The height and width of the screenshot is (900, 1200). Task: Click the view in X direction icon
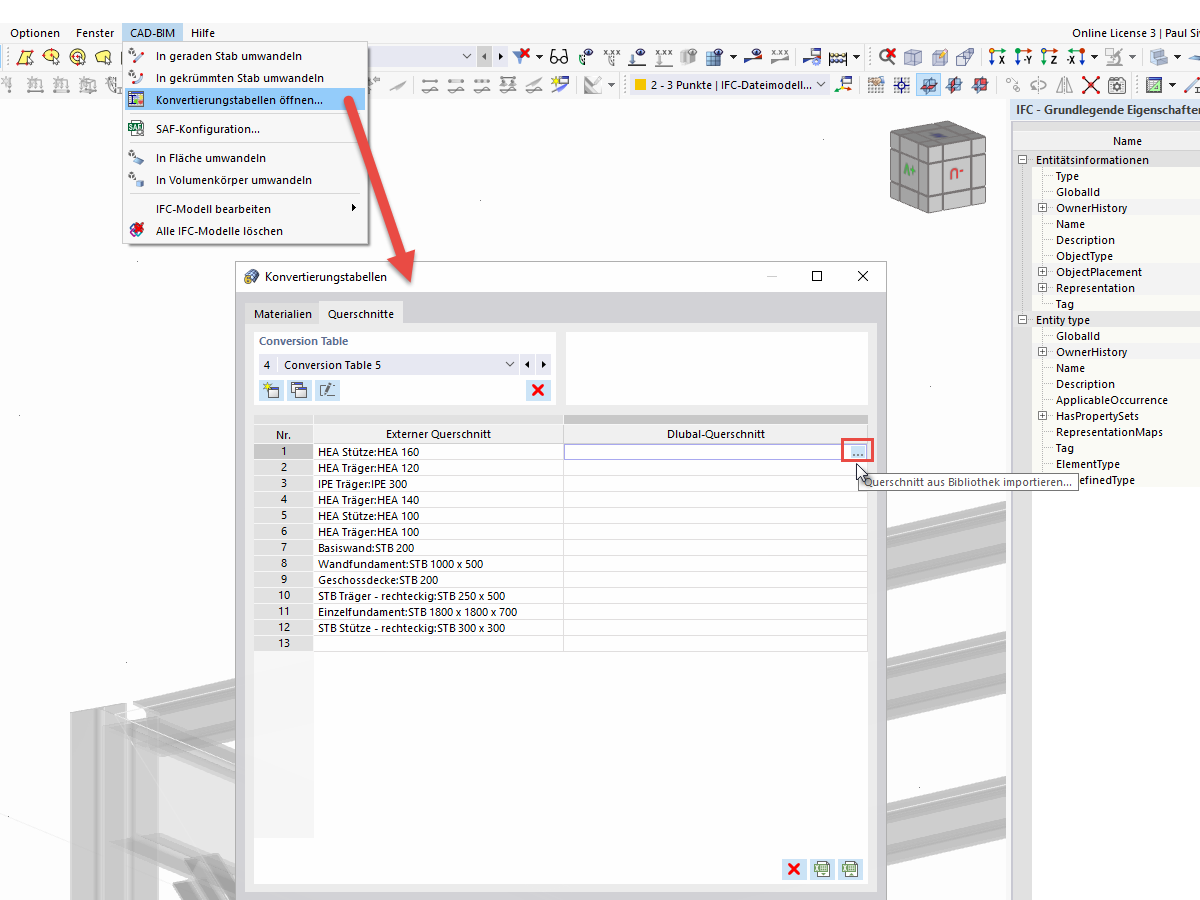pos(997,56)
